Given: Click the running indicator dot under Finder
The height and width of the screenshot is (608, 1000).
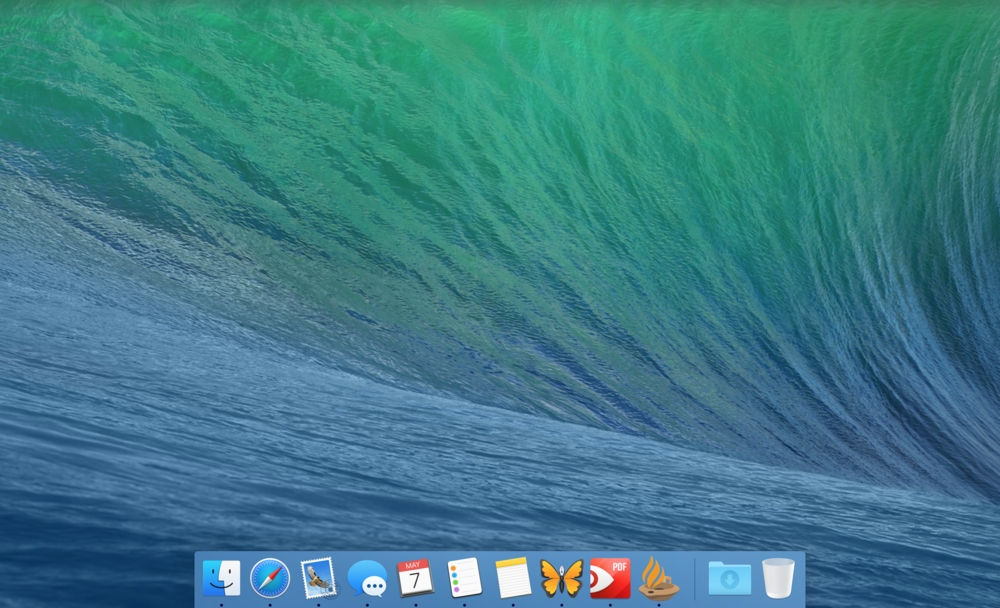Looking at the screenshot, I should coord(221,605).
